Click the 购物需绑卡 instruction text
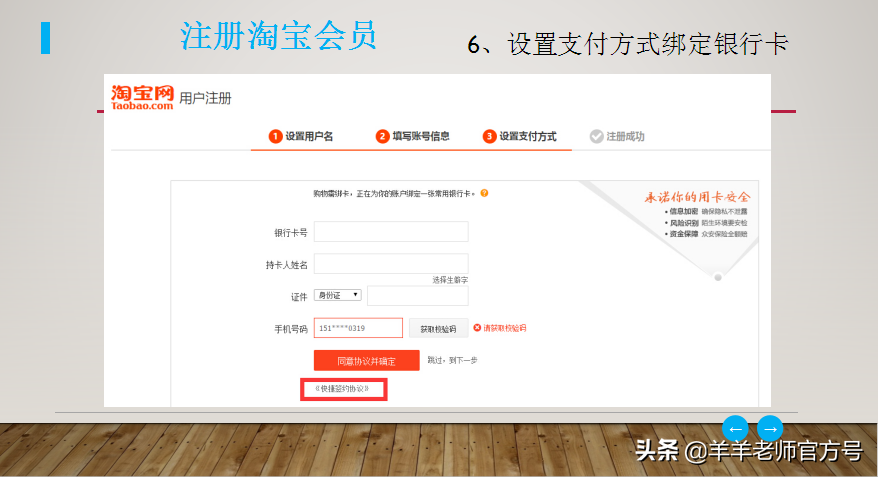878x477 pixels. click(x=394, y=194)
